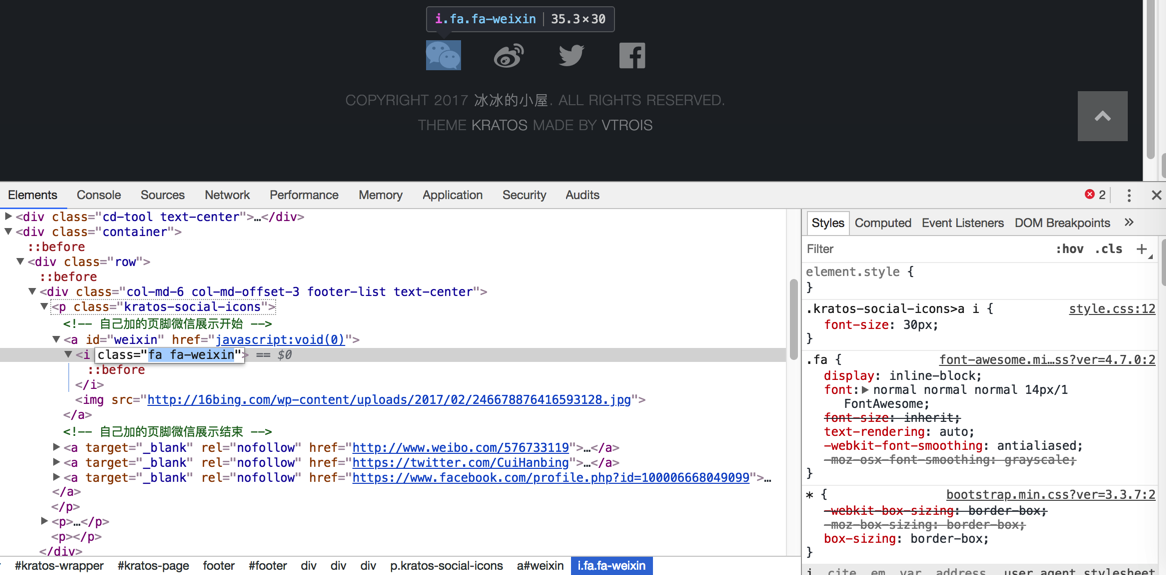This screenshot has height=575, width=1166.
Task: Open DevTools three-dot customize menu
Action: (x=1129, y=196)
